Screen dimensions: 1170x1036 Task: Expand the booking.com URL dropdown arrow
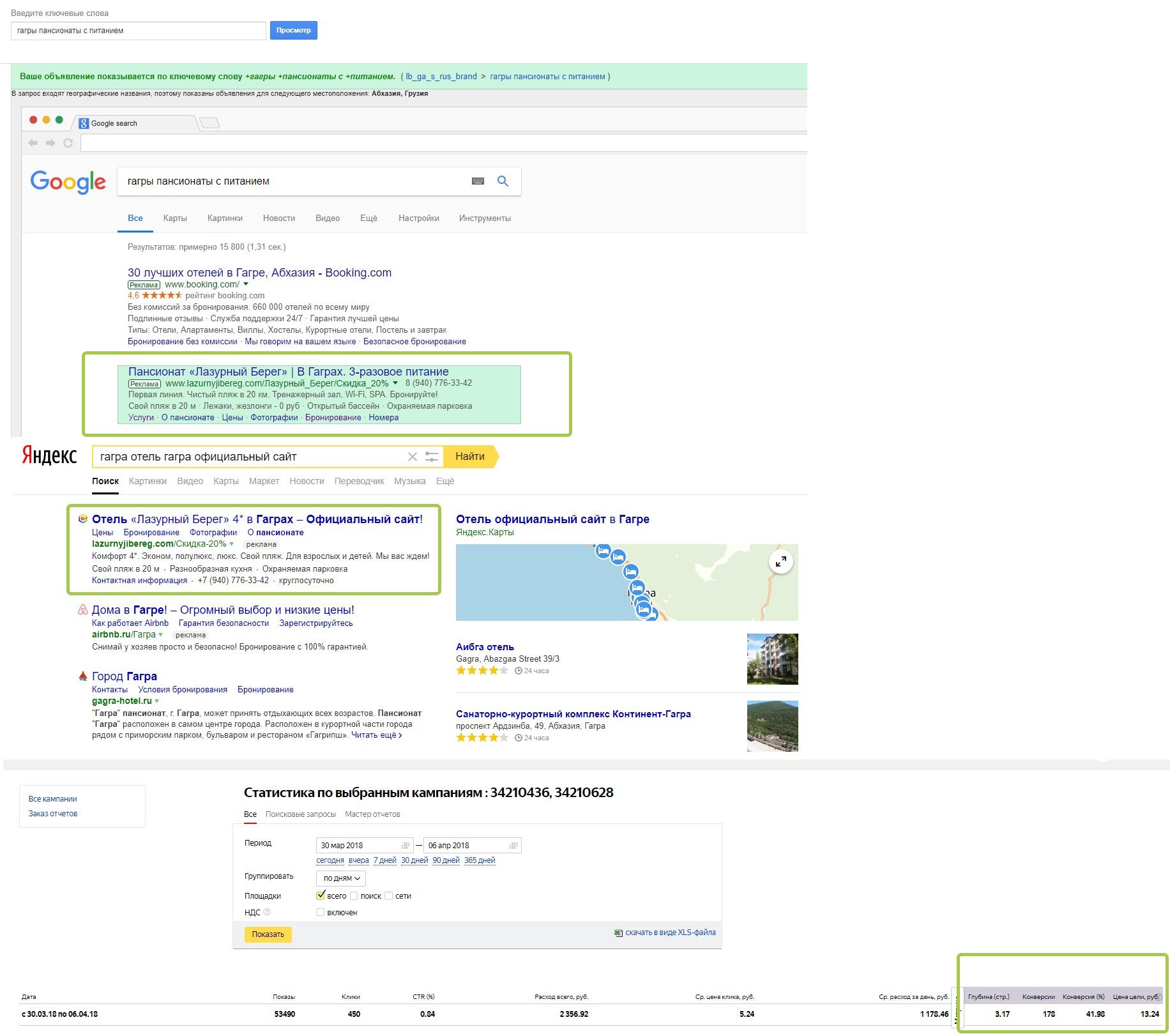pyautogui.click(x=246, y=284)
